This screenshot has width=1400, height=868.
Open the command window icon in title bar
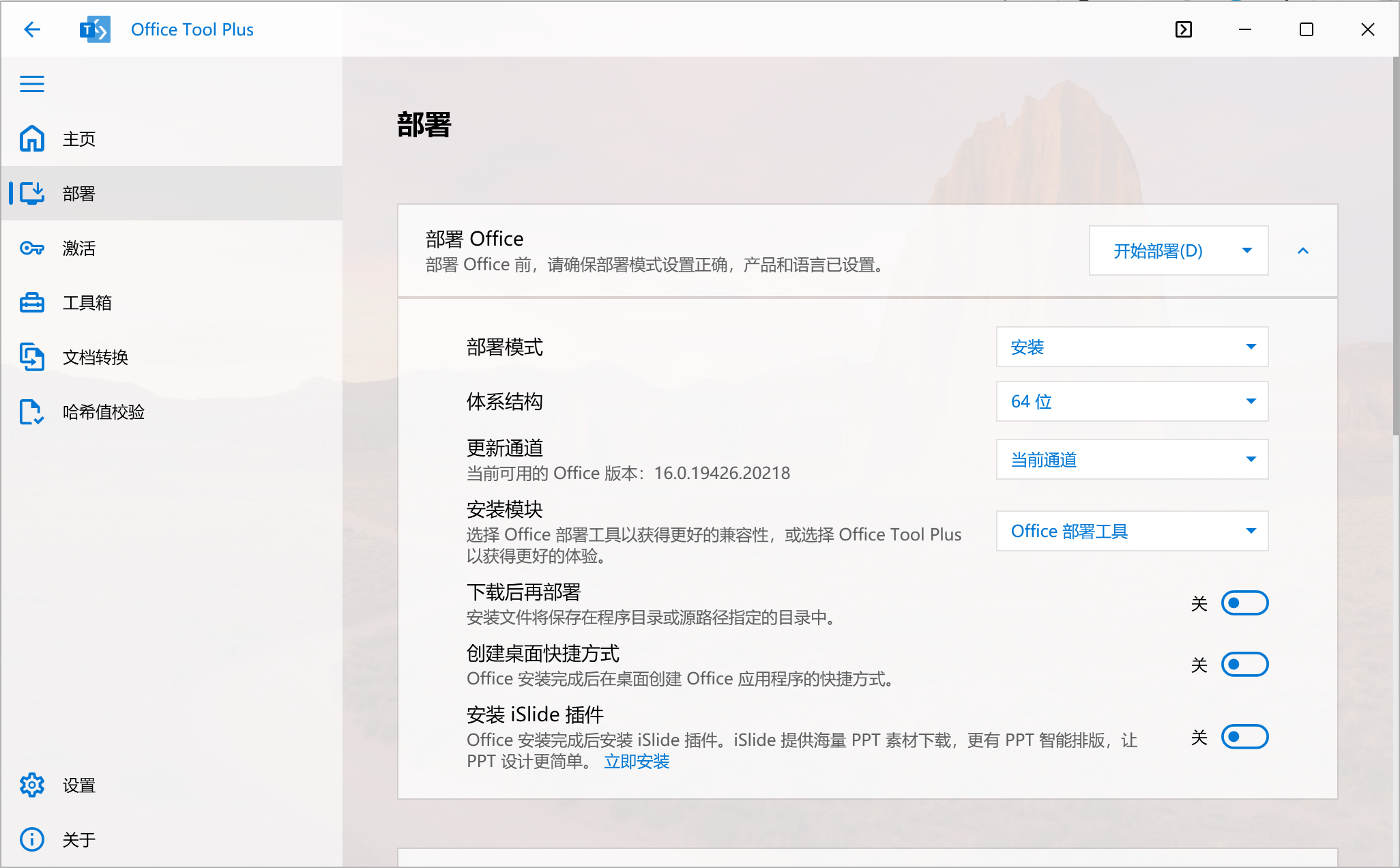[x=1183, y=29]
